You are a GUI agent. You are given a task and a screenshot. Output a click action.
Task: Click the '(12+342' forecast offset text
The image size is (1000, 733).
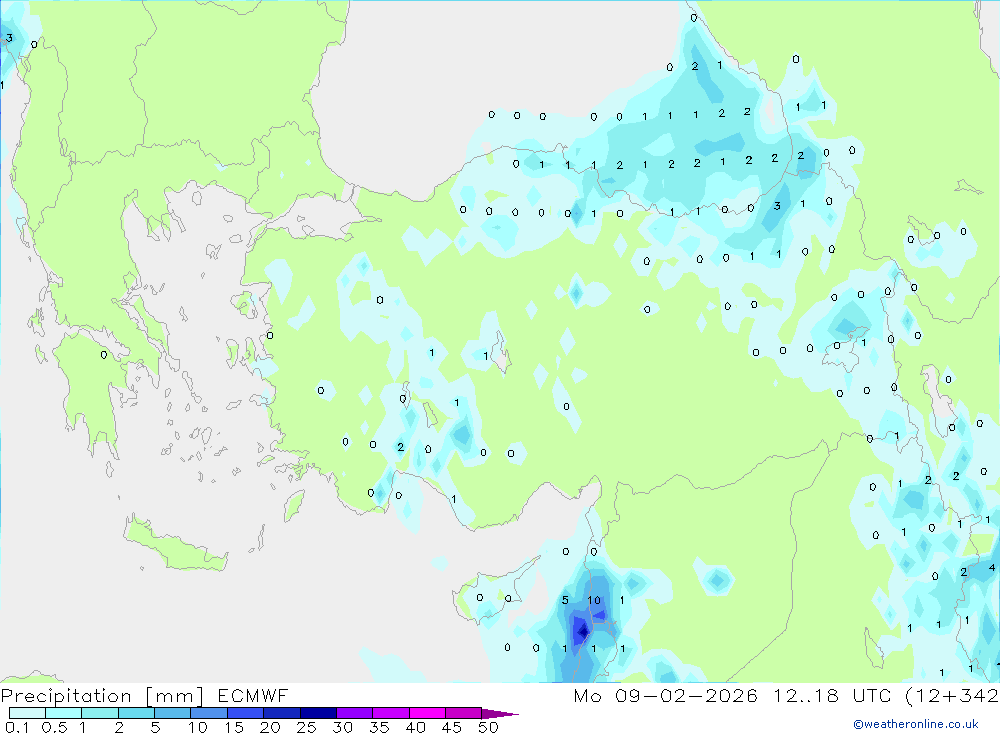click(x=953, y=695)
